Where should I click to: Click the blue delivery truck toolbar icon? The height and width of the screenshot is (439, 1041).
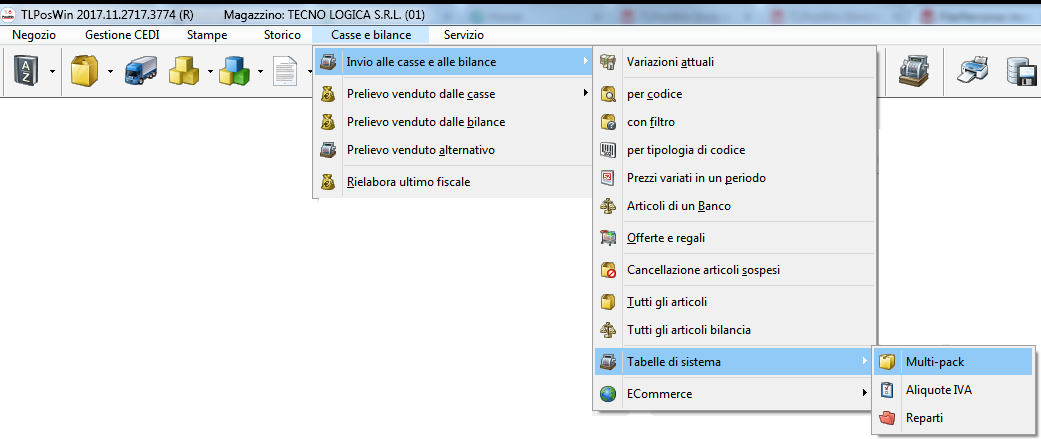pyautogui.click(x=141, y=72)
